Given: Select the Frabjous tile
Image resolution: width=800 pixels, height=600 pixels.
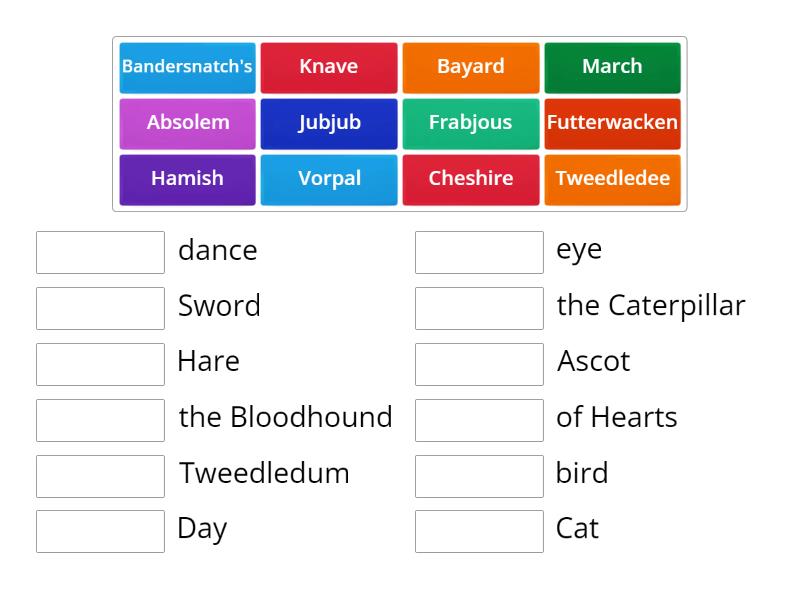Looking at the screenshot, I should [x=471, y=123].
